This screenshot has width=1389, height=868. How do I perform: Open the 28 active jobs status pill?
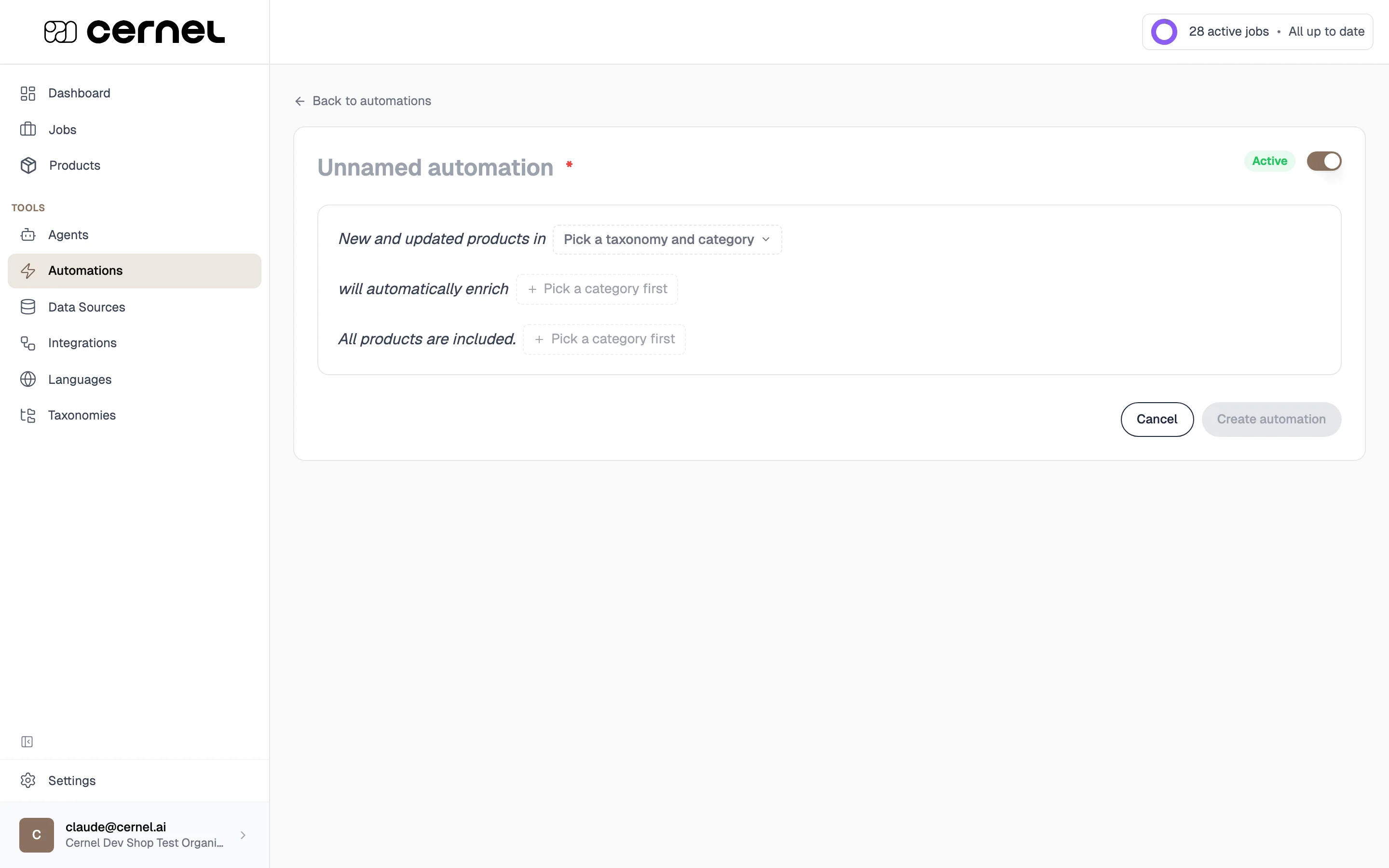pyautogui.click(x=1257, y=31)
